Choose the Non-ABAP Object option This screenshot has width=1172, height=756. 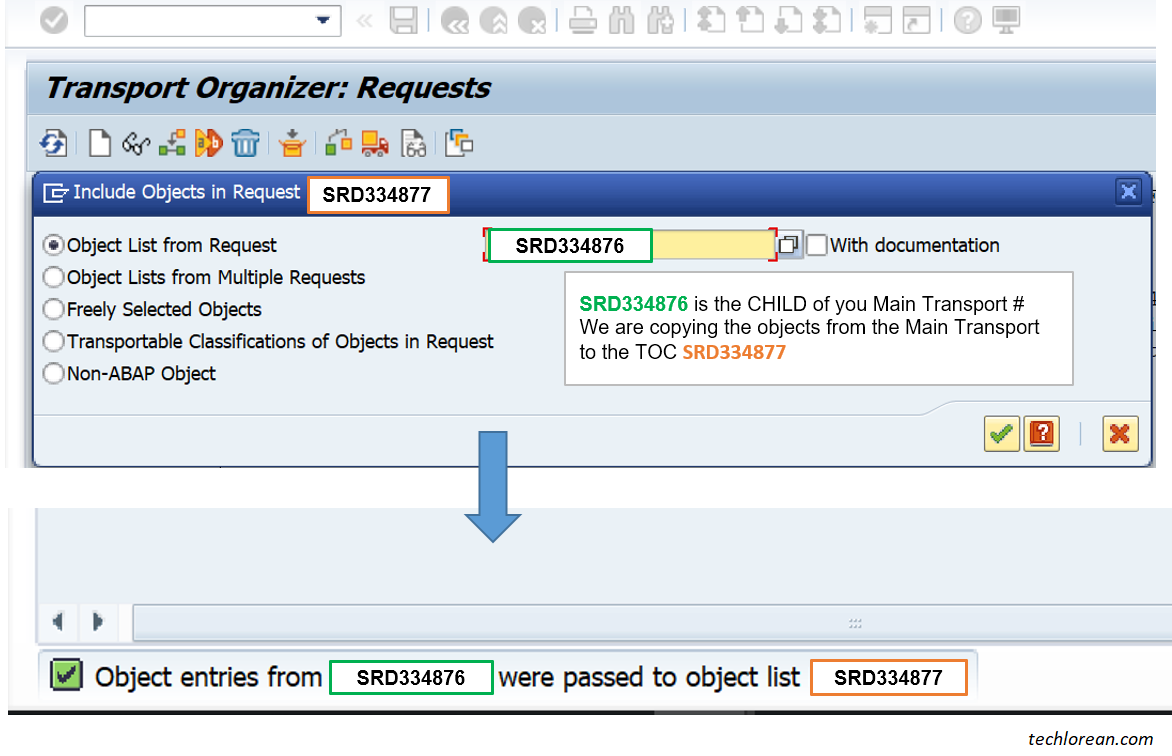click(x=54, y=374)
